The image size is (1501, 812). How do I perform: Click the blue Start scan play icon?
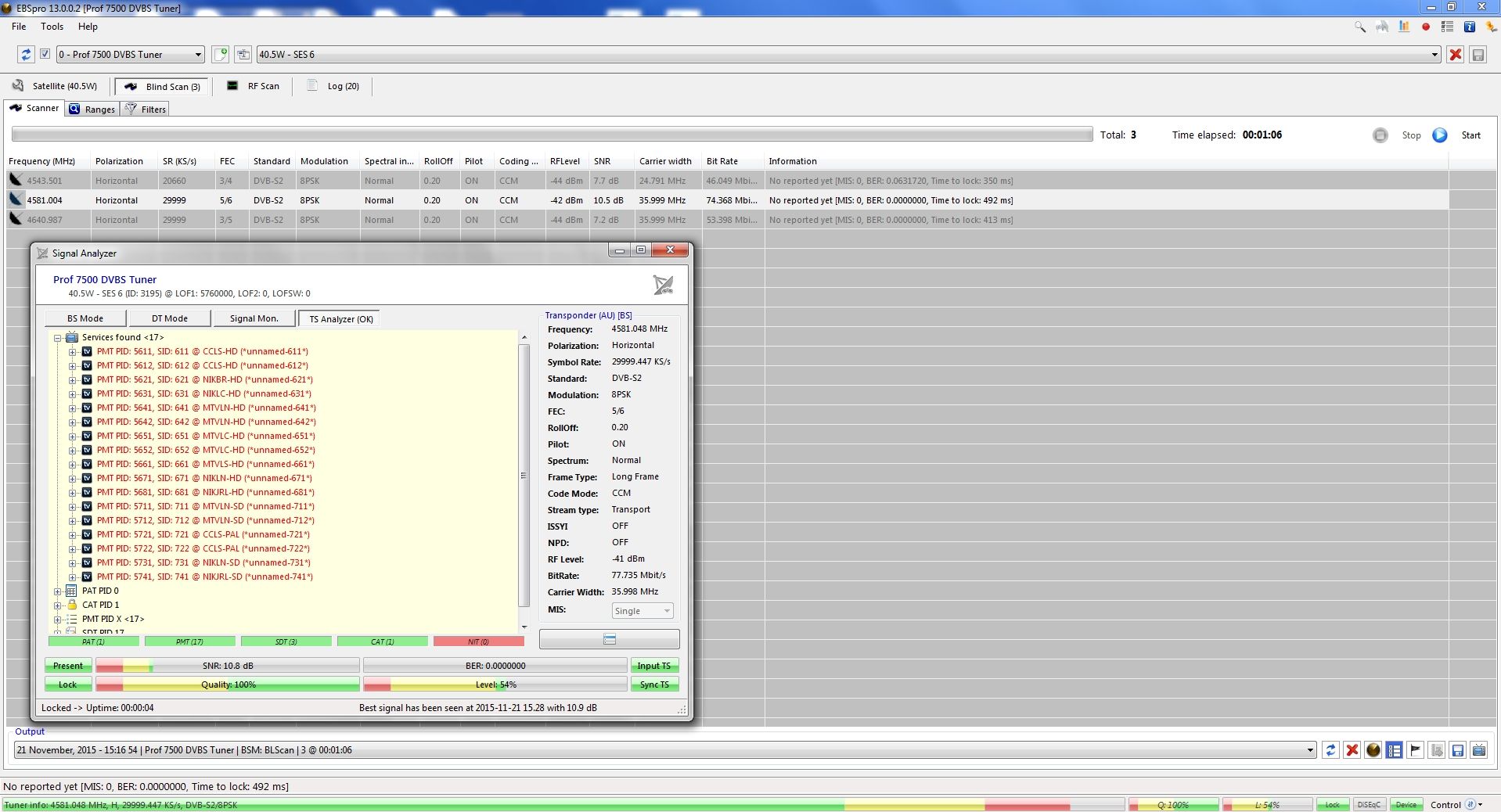pyautogui.click(x=1440, y=135)
